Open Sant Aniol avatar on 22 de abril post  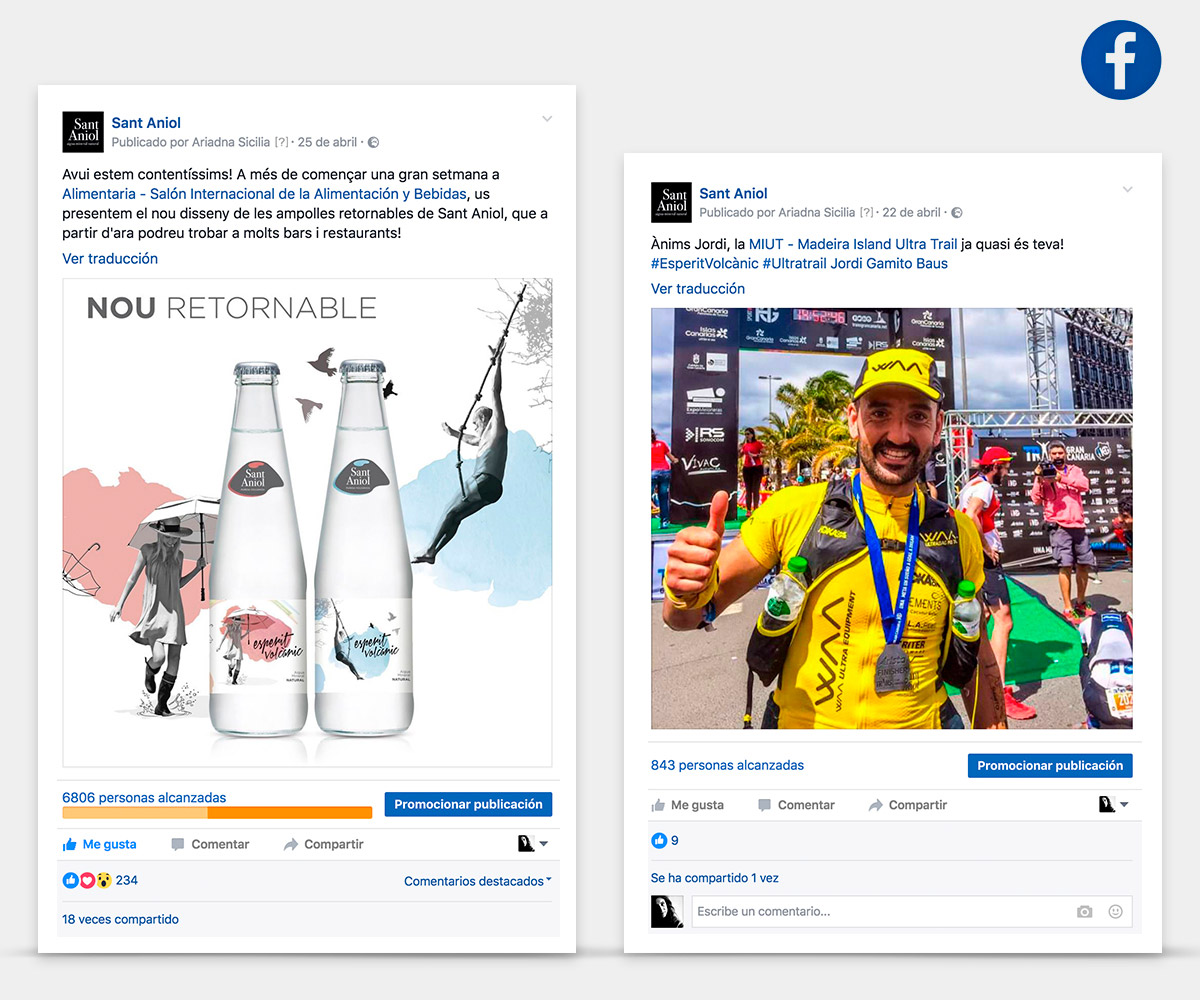(670, 202)
